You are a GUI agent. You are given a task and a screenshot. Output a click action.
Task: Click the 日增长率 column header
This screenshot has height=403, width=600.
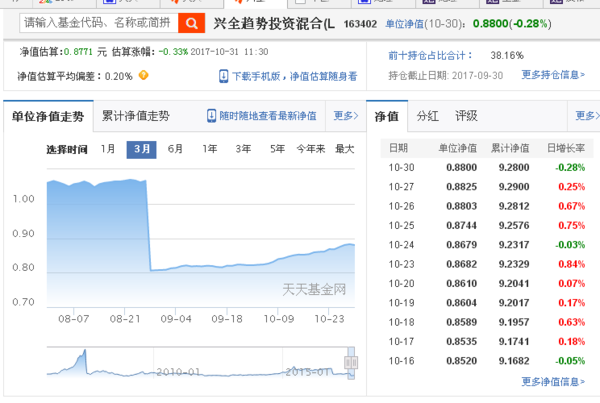566,148
